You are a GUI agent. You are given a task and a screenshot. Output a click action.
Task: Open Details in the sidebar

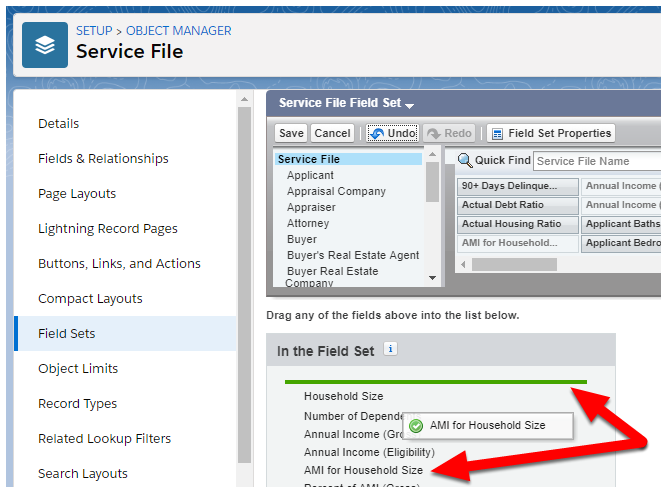pyautogui.click(x=59, y=123)
